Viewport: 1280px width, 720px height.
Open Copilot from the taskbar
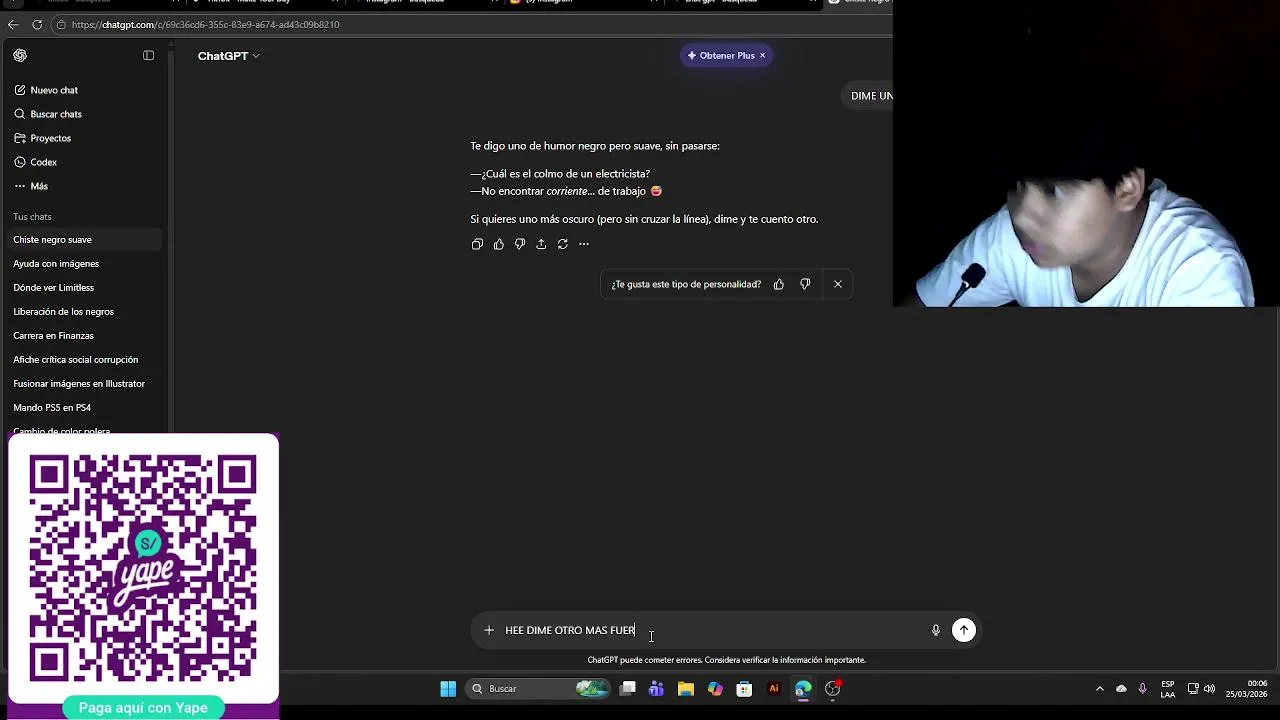715,688
